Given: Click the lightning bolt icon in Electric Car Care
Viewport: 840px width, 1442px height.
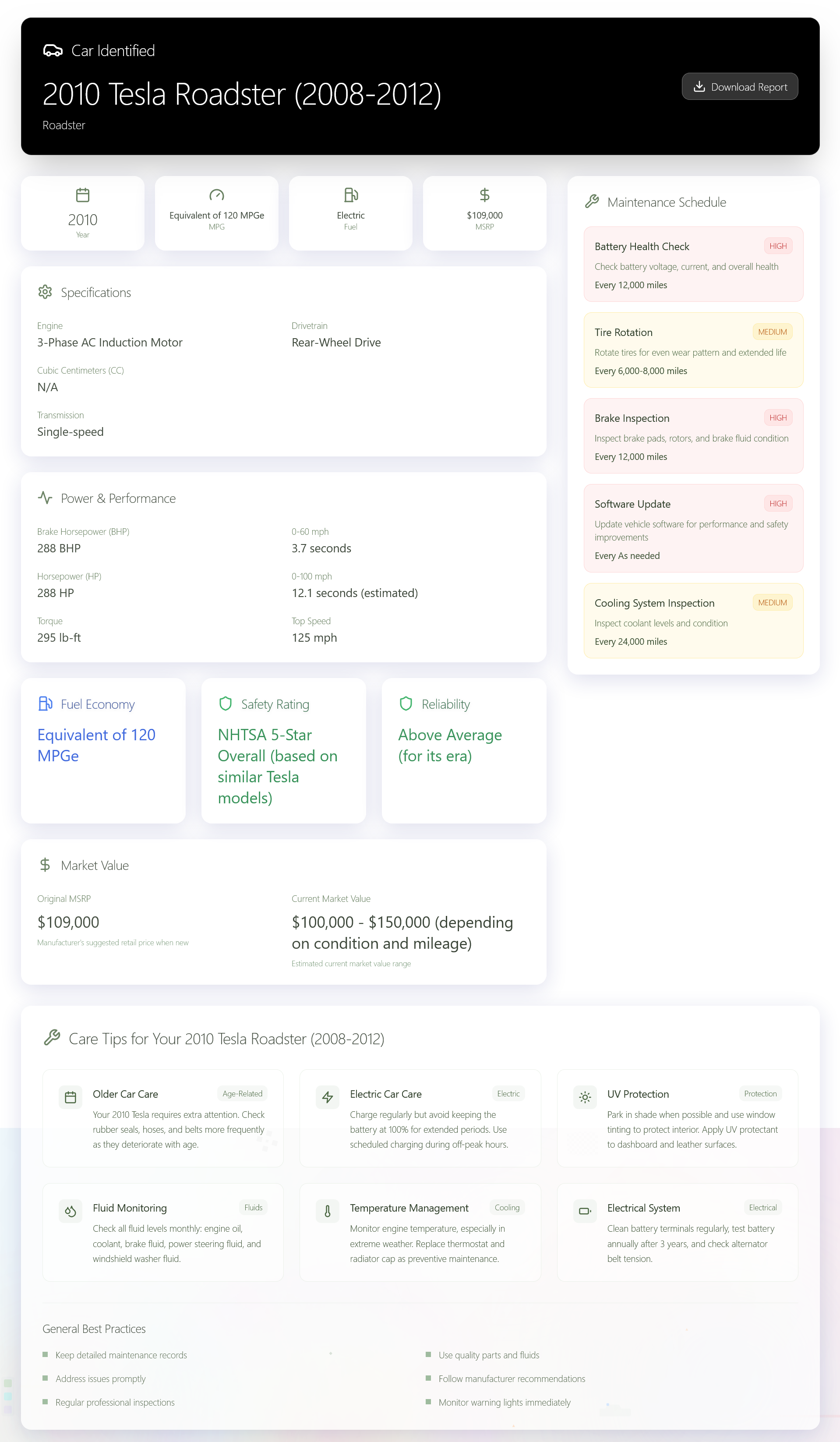Looking at the screenshot, I should click(x=327, y=1097).
